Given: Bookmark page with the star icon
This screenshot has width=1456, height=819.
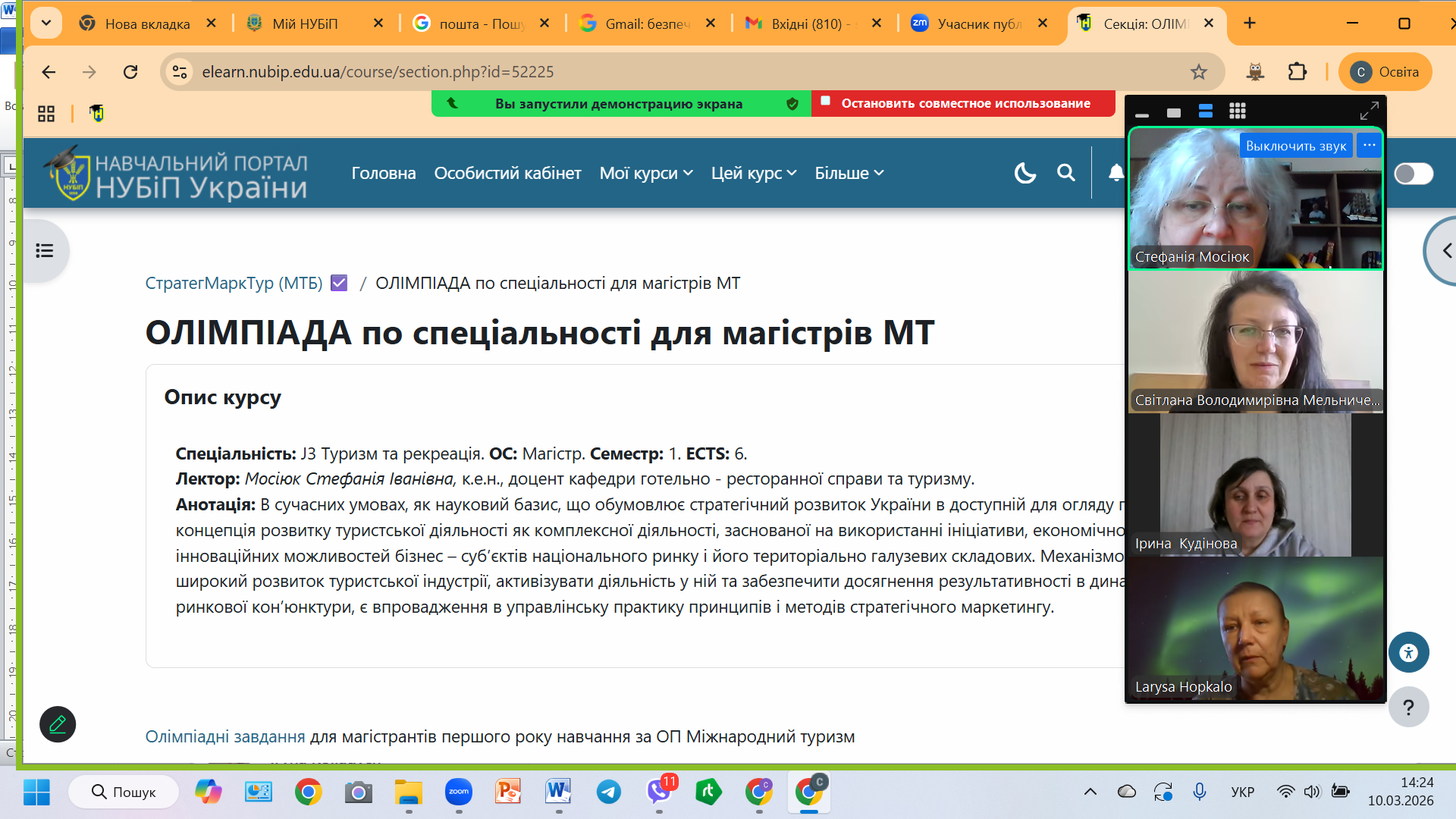Looking at the screenshot, I should [x=1198, y=72].
